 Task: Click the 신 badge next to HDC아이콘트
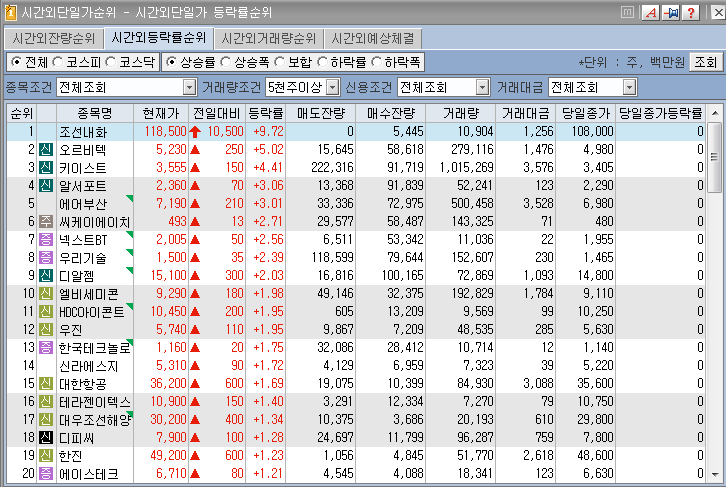coord(45,312)
